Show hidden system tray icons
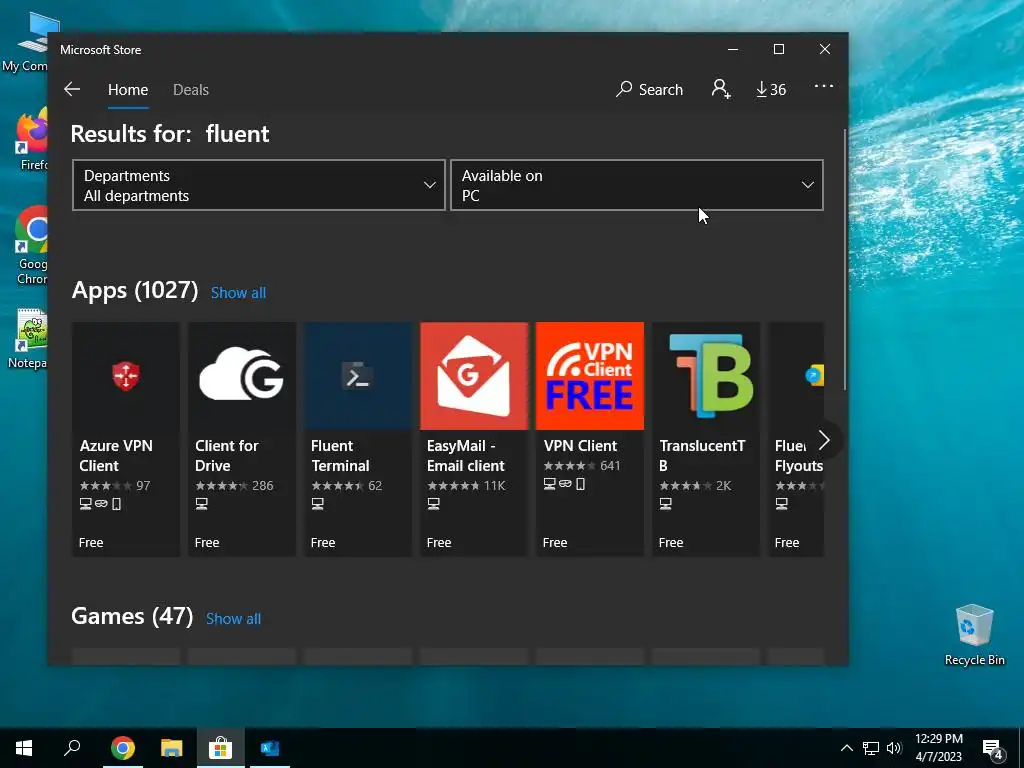Screen dimensions: 1024x768 846,748
